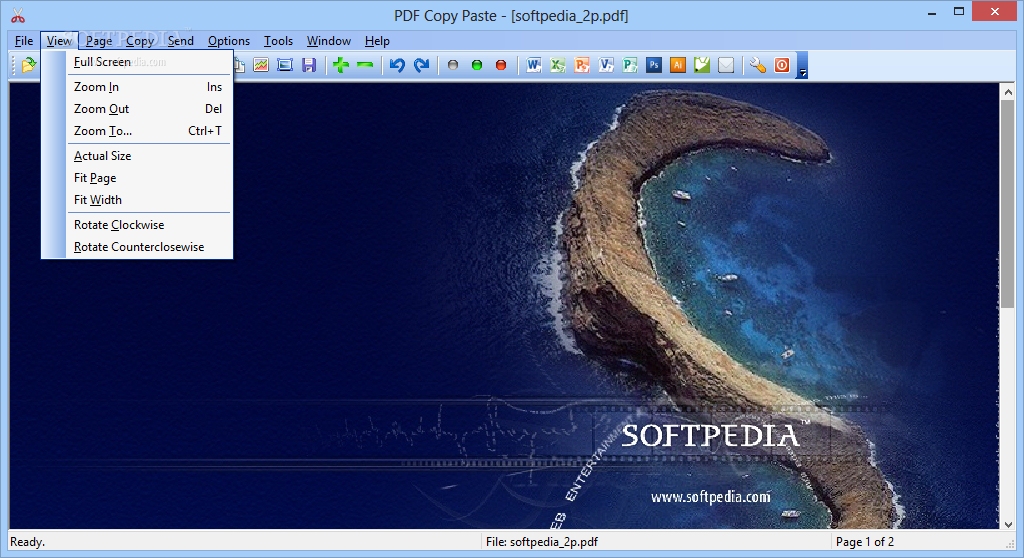This screenshot has height=558, width=1024.
Task: Click the vertical scrollbar thumb
Action: [1008, 204]
